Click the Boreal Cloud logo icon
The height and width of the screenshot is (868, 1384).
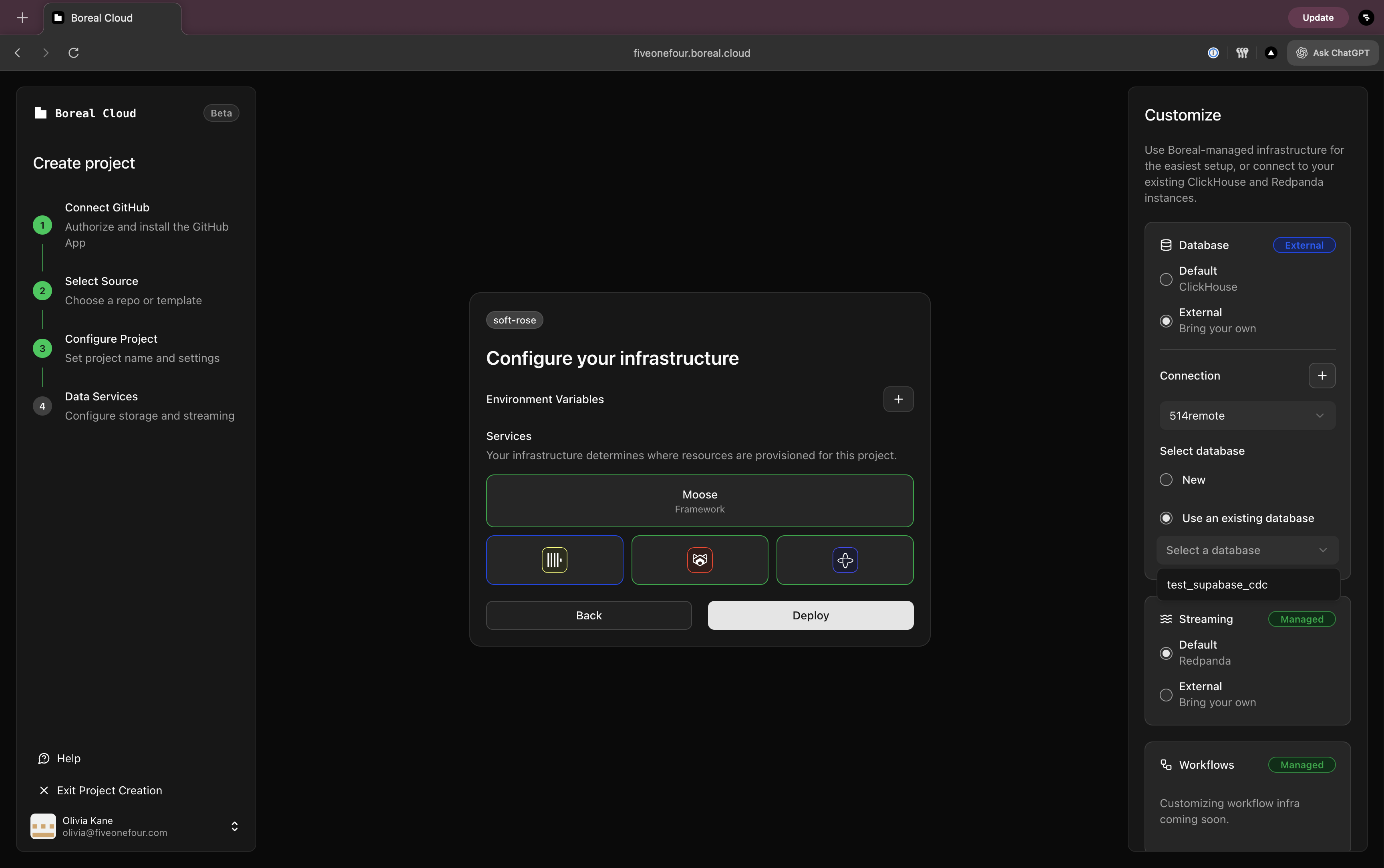pos(40,113)
